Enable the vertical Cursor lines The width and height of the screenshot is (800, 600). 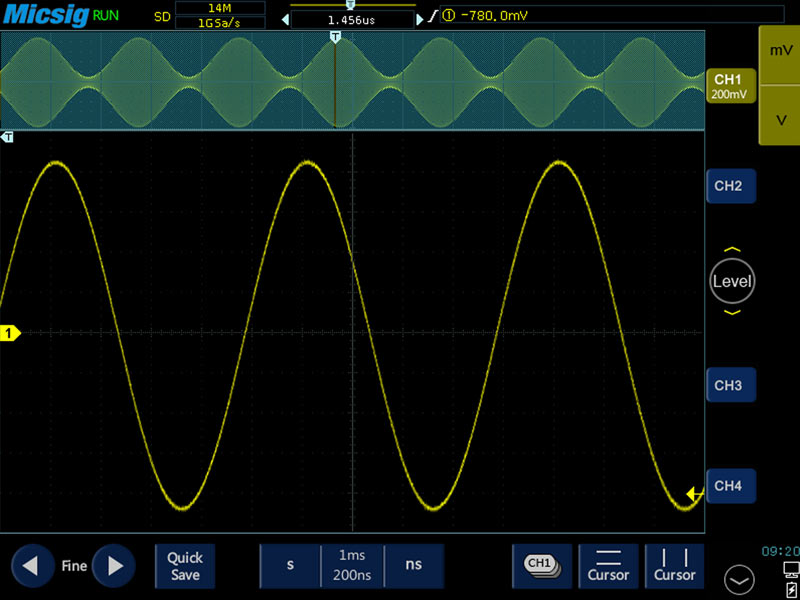(x=675, y=566)
